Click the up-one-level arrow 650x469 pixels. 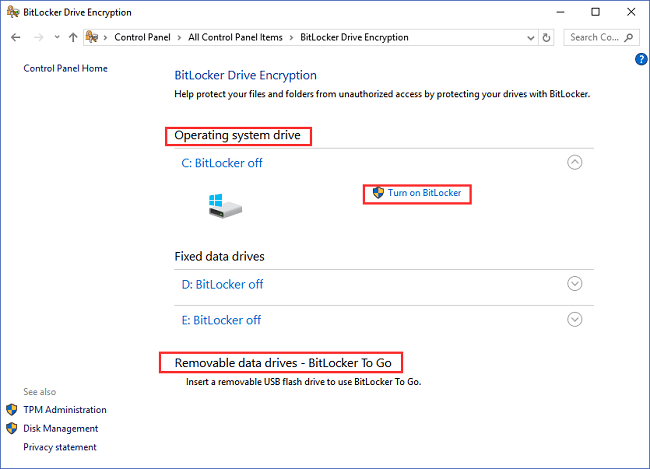(x=73, y=37)
